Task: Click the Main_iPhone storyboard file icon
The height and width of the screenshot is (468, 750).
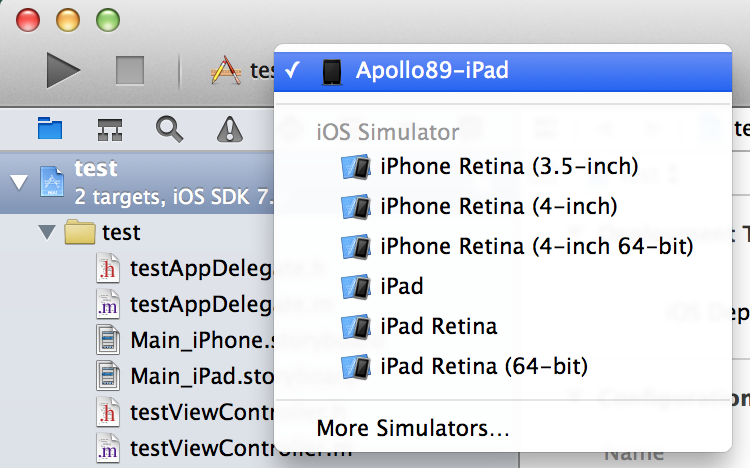Action: [108, 340]
